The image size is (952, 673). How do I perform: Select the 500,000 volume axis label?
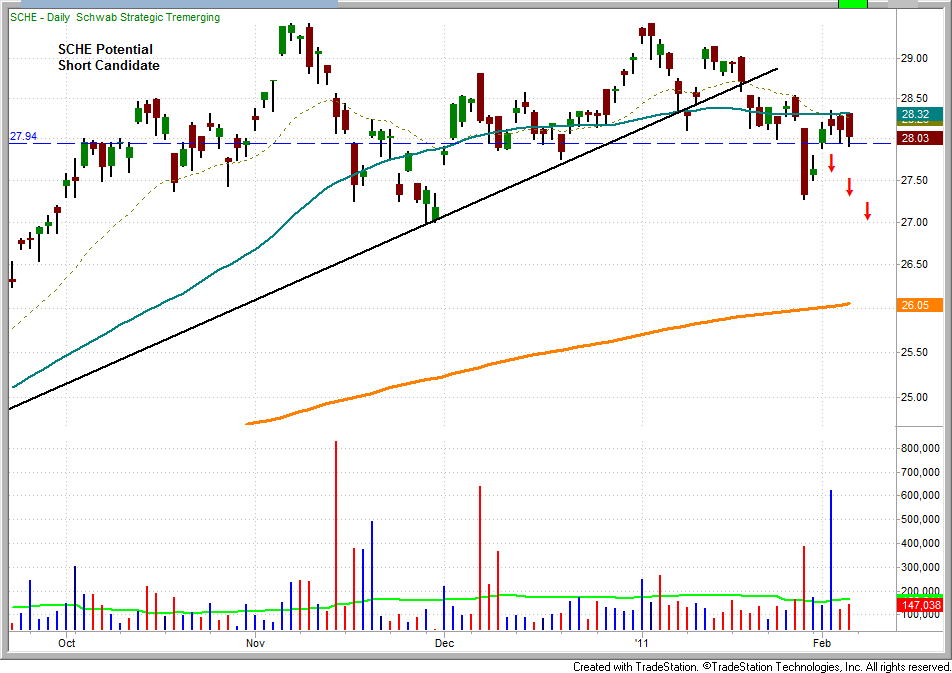920,519
